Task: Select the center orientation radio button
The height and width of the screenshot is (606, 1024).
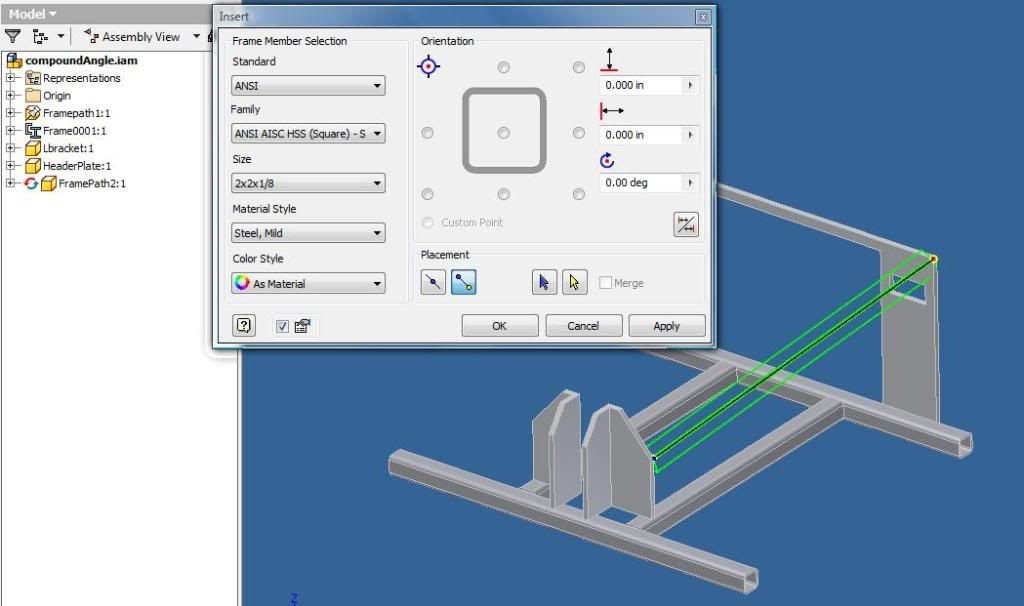Action: (x=504, y=133)
